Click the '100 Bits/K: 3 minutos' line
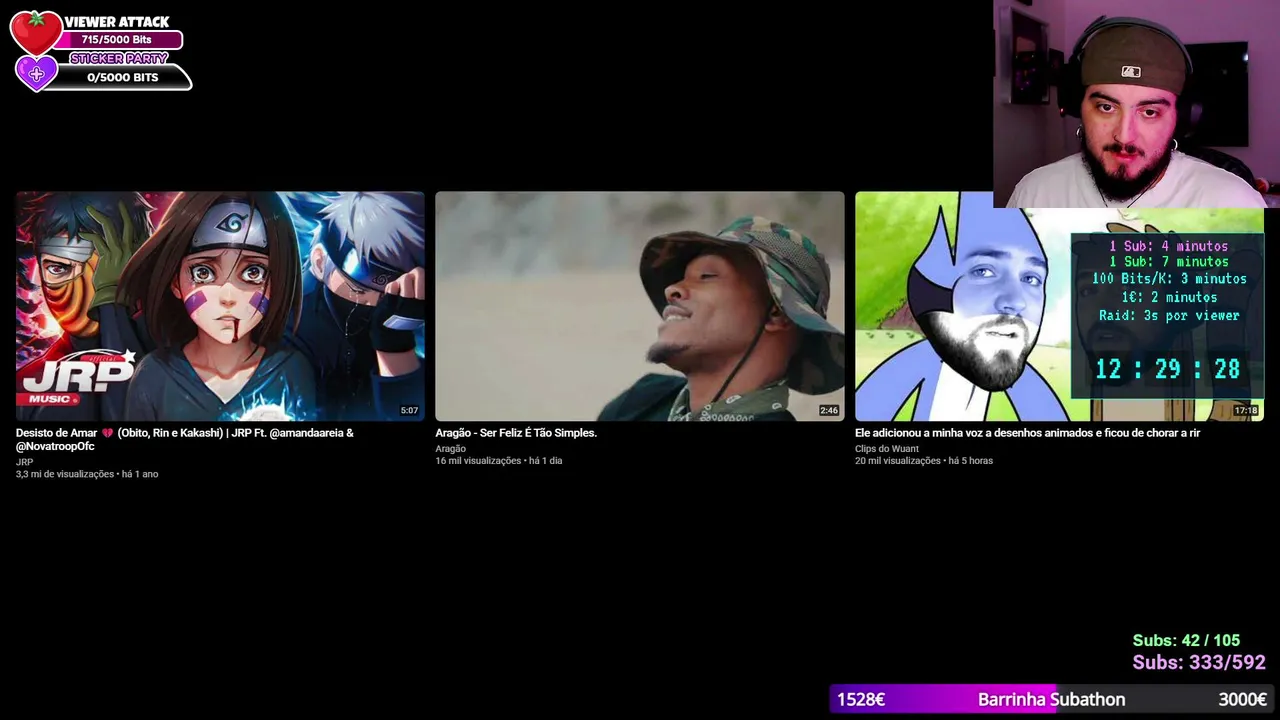Viewport: 1280px width, 720px height. (1169, 279)
